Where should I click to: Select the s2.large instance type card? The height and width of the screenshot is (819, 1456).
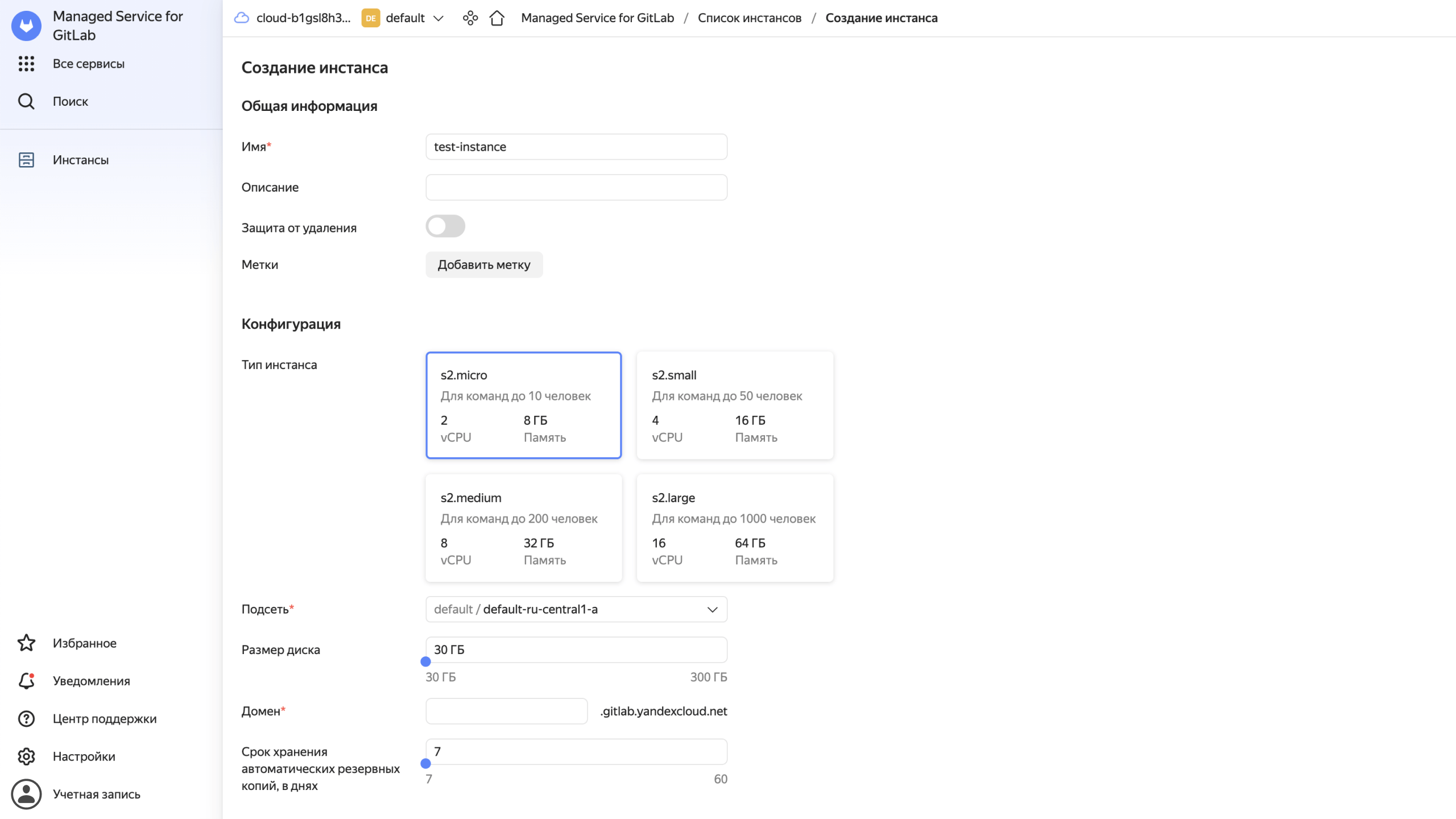(735, 528)
